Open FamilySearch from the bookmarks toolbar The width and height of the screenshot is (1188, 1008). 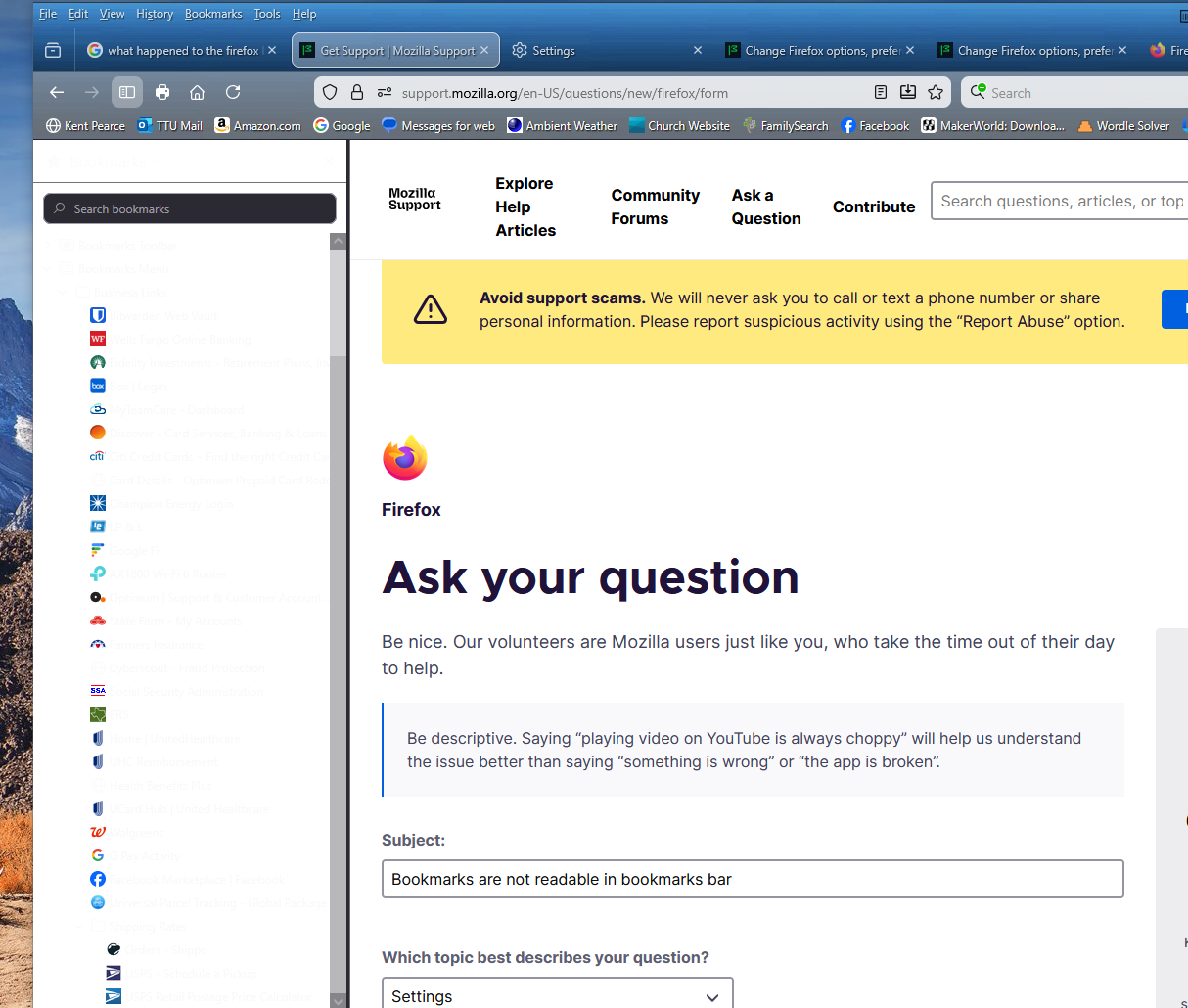pos(785,125)
